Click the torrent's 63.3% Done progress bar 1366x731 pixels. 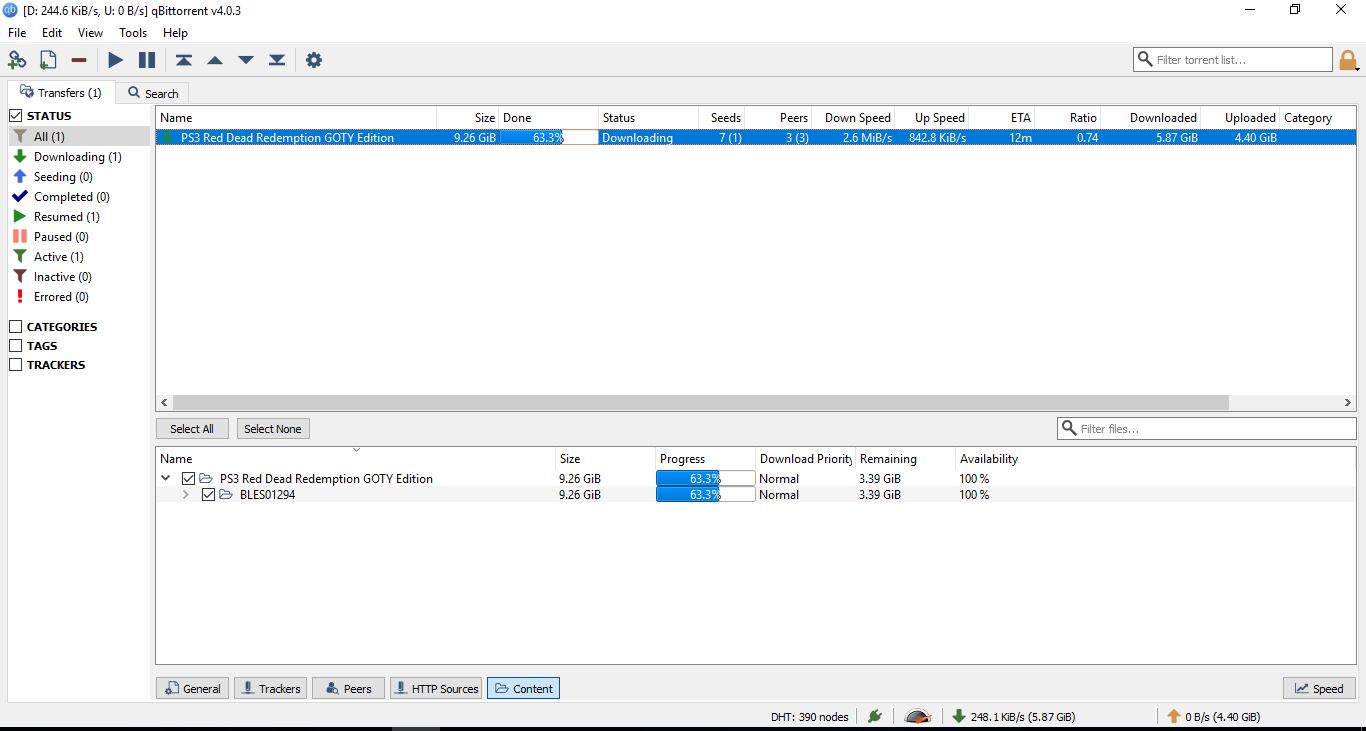click(548, 138)
